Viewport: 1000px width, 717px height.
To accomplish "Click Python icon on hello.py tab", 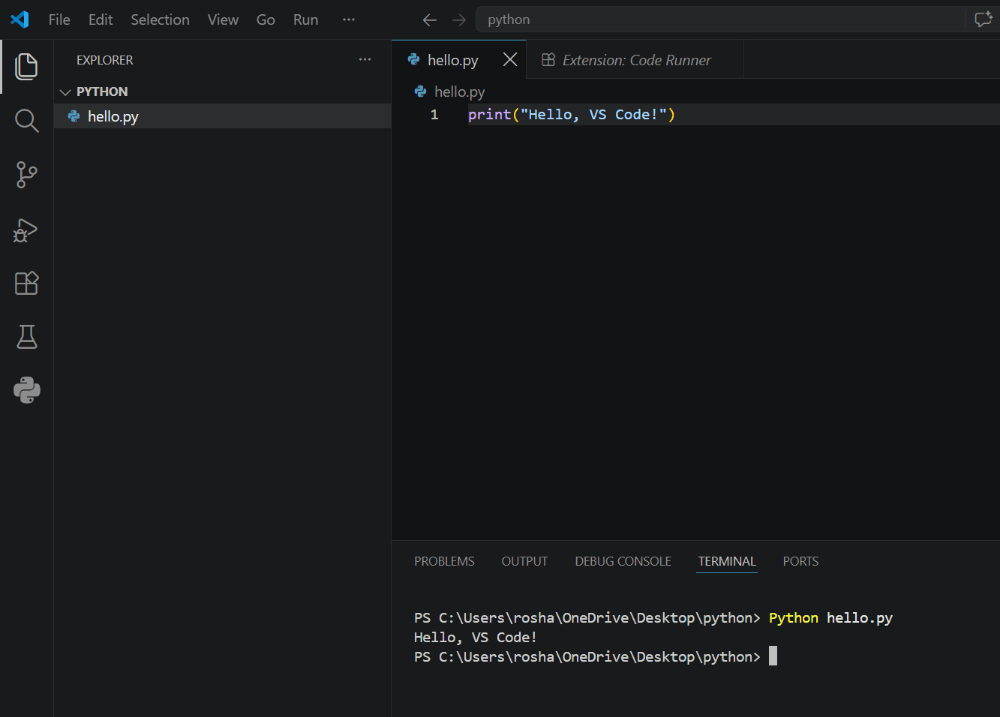I will [414, 59].
